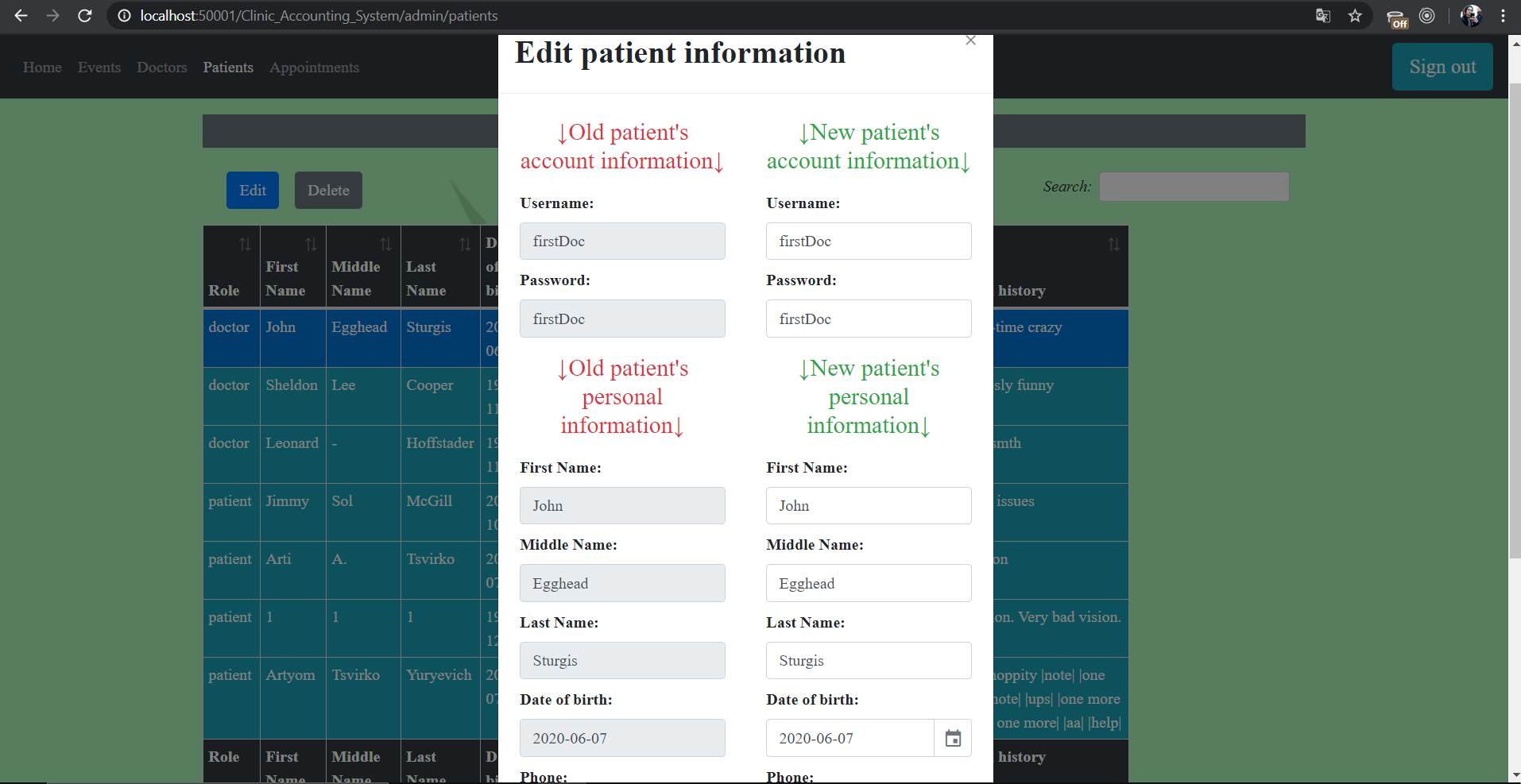Open the Doctors navigation tab

162,68
